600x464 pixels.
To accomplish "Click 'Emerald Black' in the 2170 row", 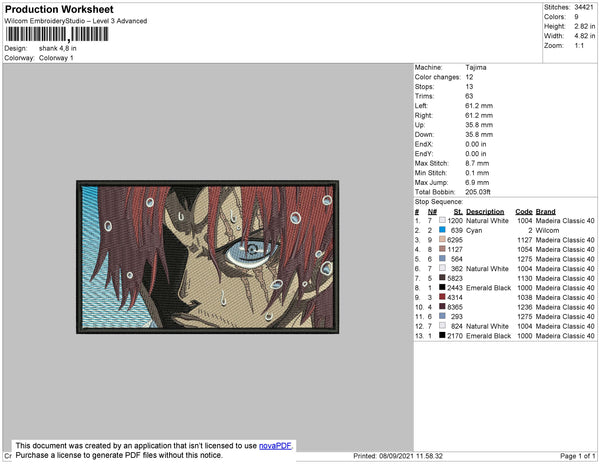I will point(488,335).
